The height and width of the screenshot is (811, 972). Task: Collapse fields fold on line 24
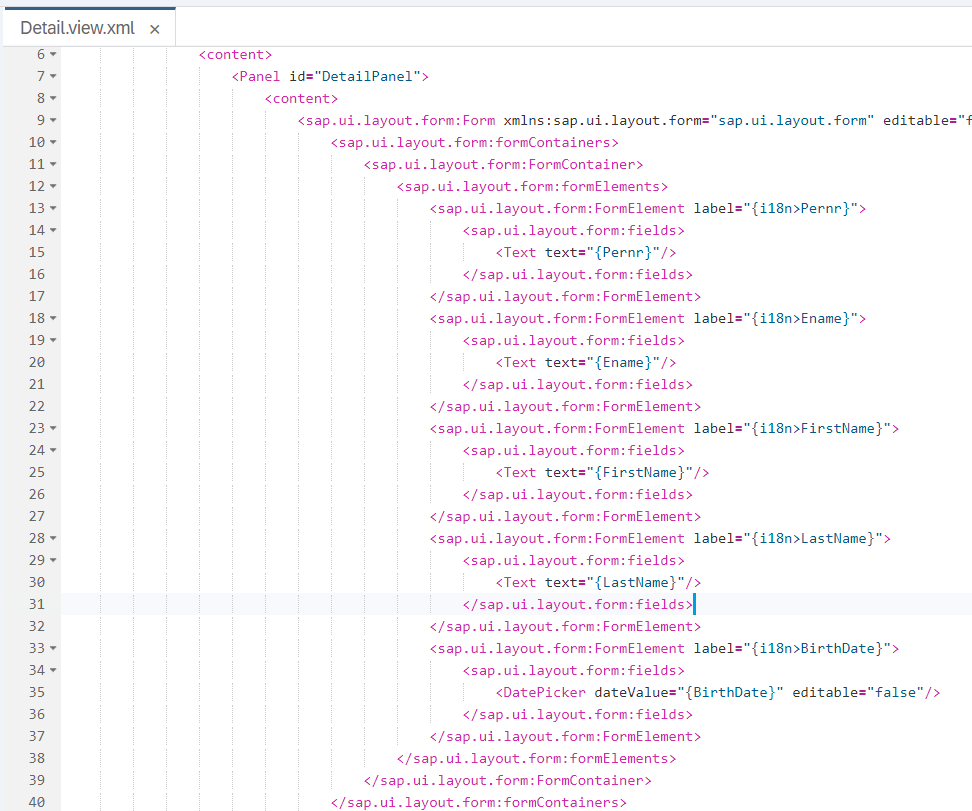[53, 451]
